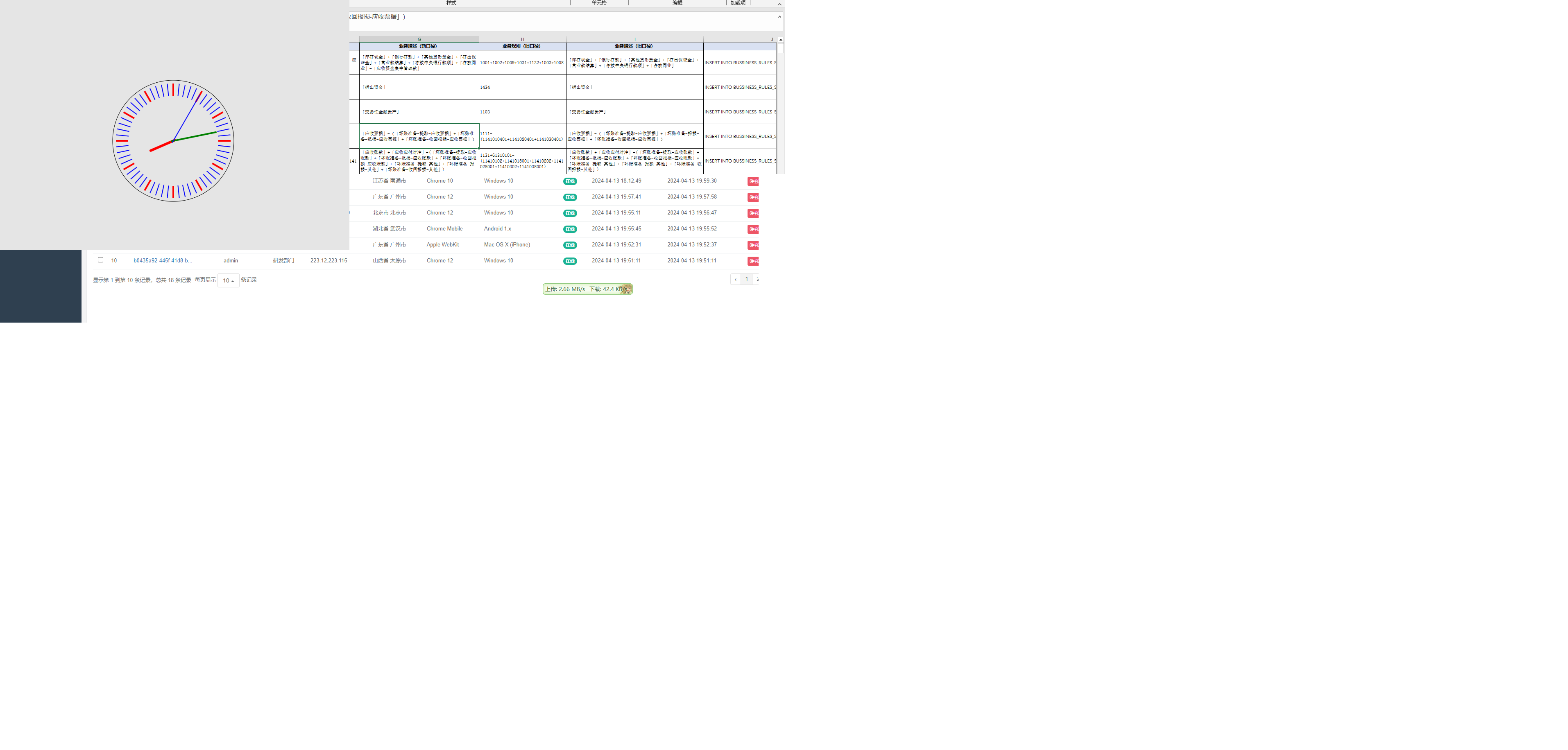Select the cell starting with 1111-

(522, 136)
